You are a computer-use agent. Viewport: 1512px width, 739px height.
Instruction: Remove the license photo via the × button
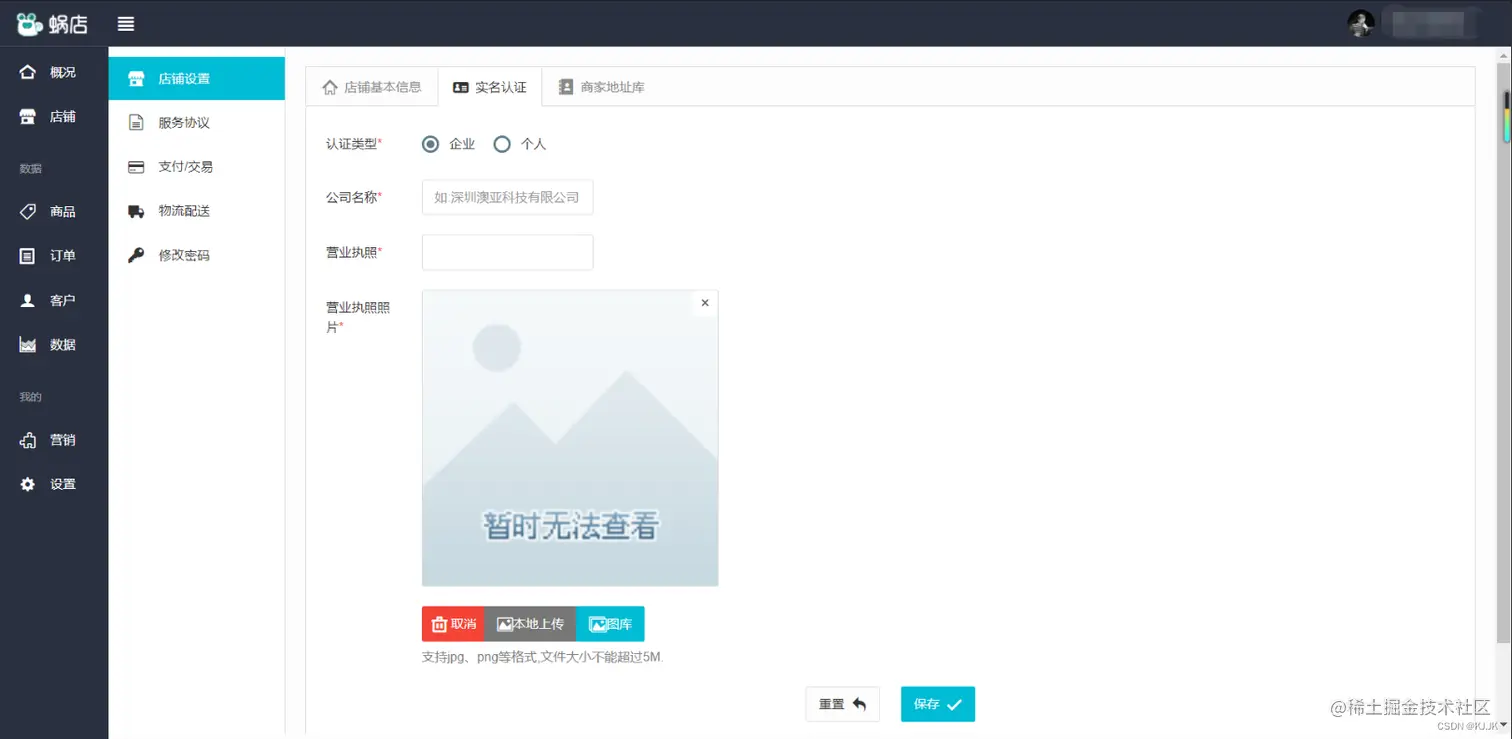(704, 302)
